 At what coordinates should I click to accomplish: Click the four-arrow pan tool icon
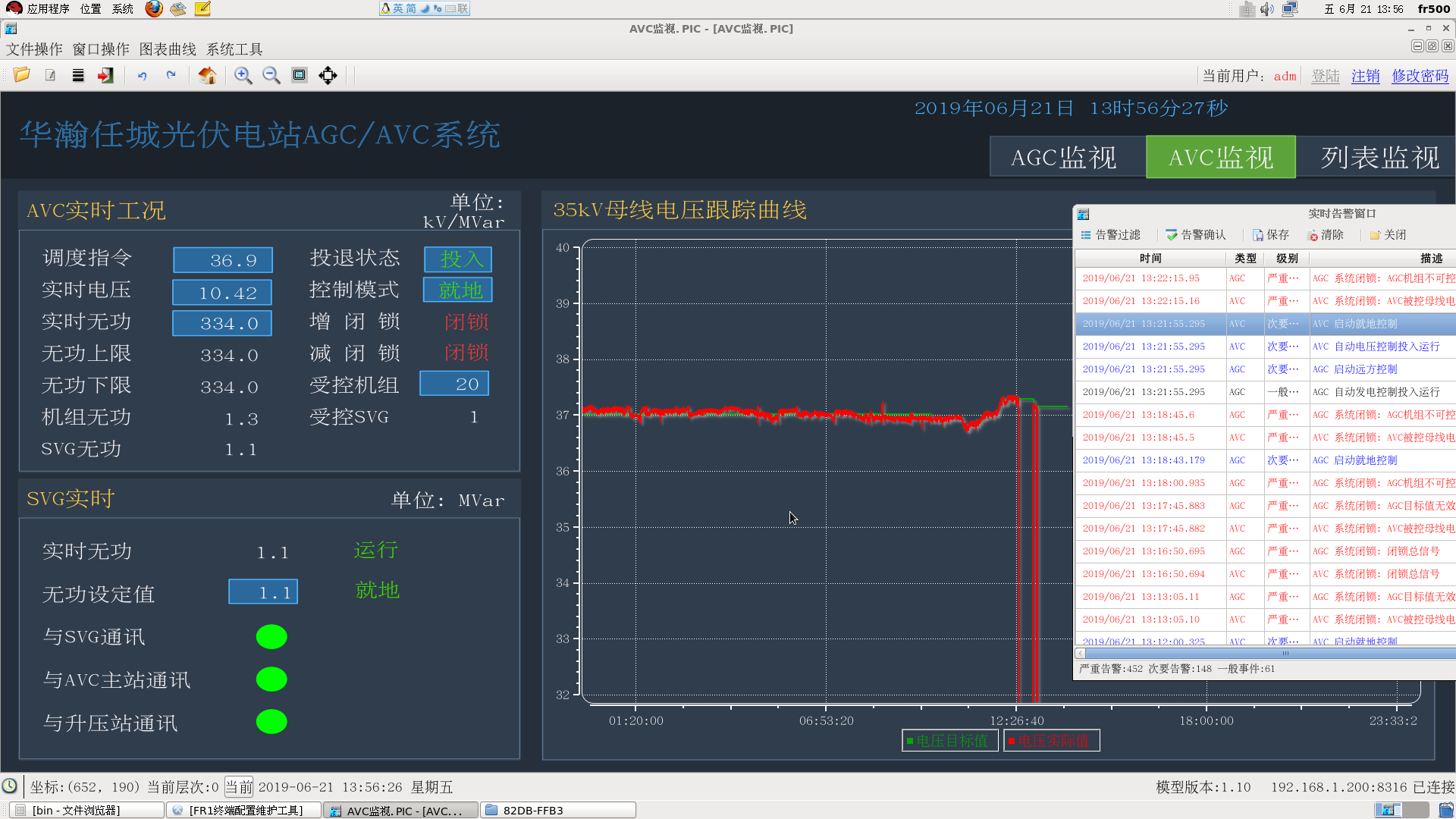click(x=328, y=75)
